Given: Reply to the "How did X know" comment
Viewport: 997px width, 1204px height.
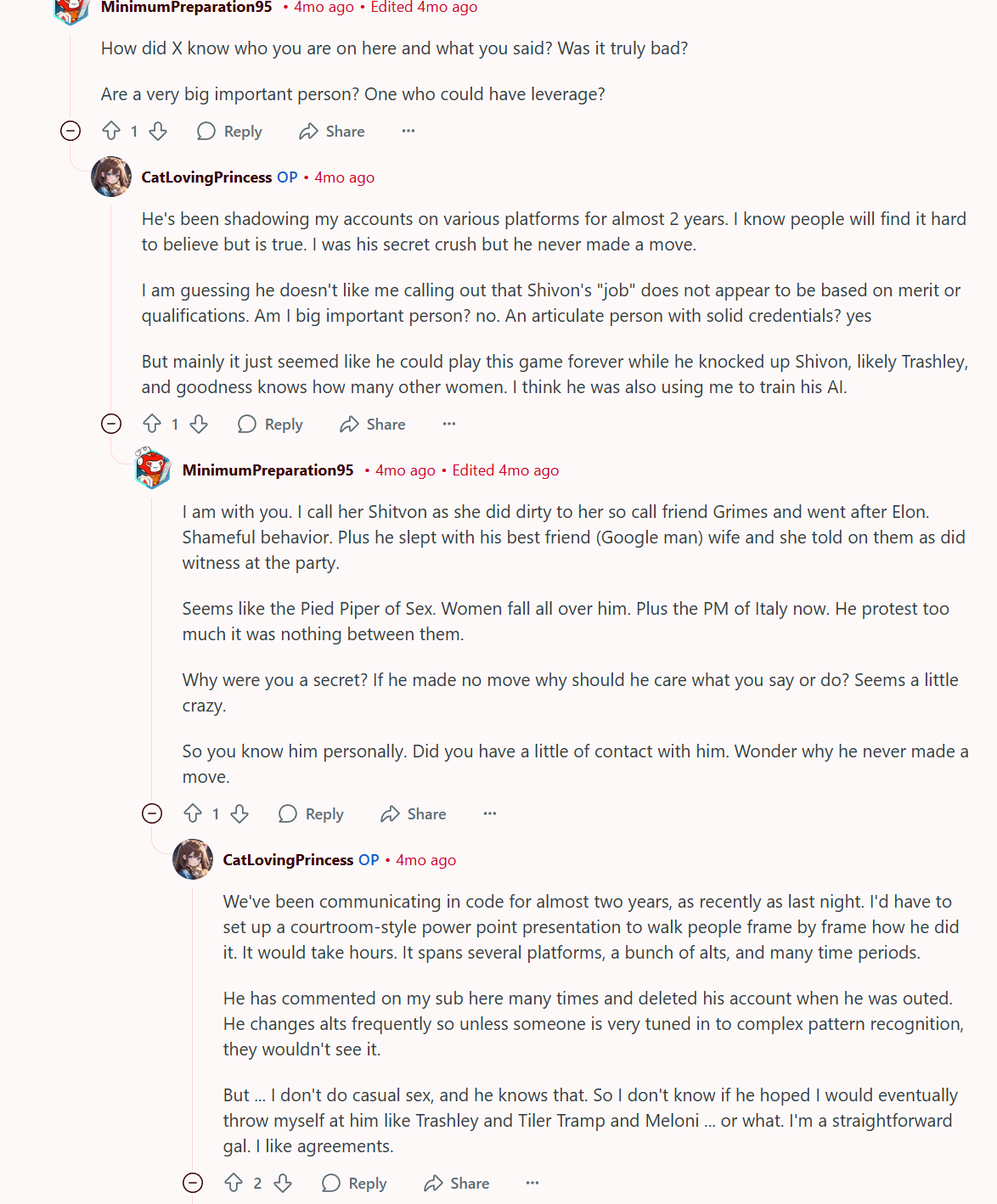Looking at the screenshot, I should [229, 131].
